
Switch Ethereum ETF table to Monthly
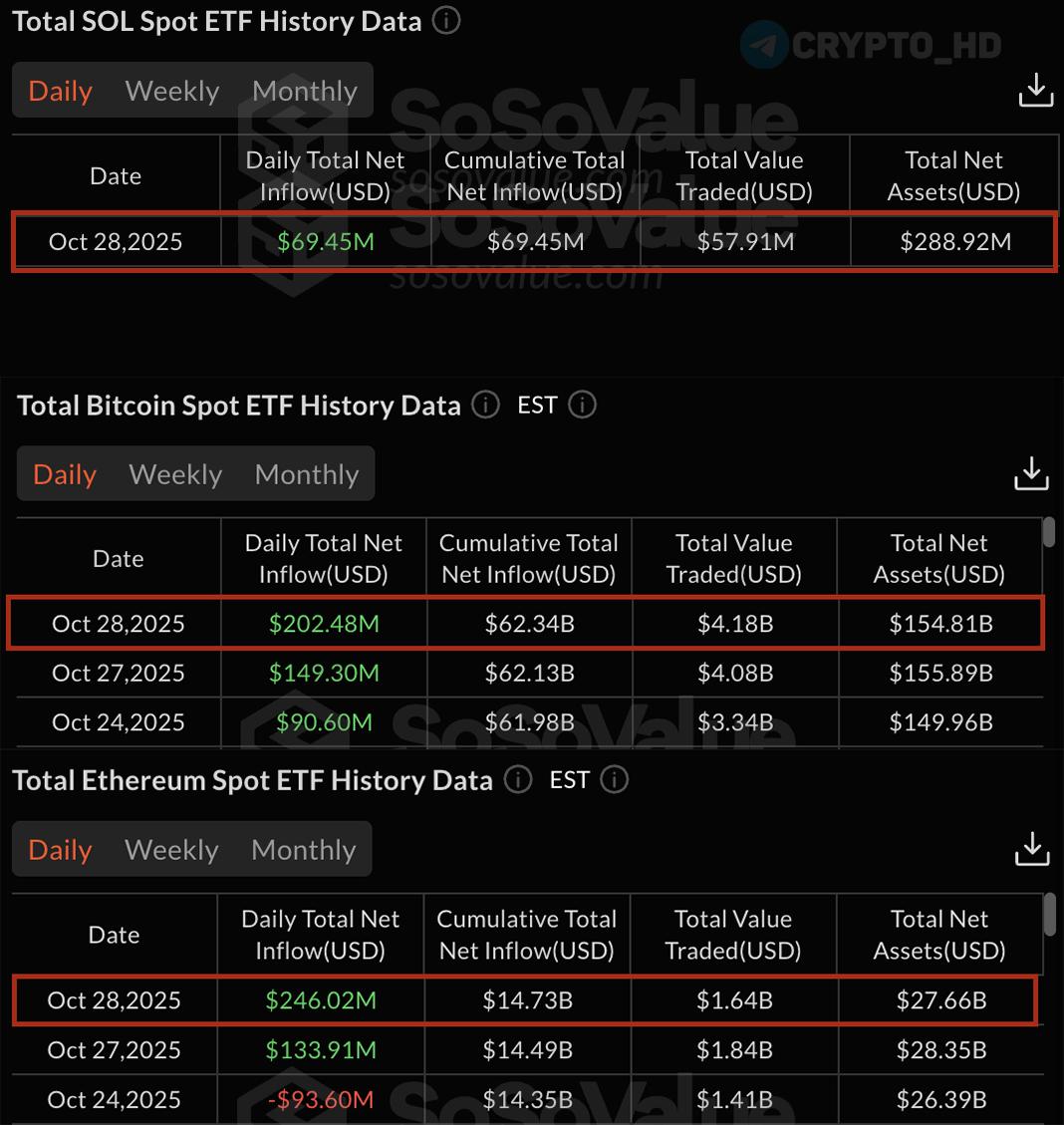pyautogui.click(x=303, y=850)
